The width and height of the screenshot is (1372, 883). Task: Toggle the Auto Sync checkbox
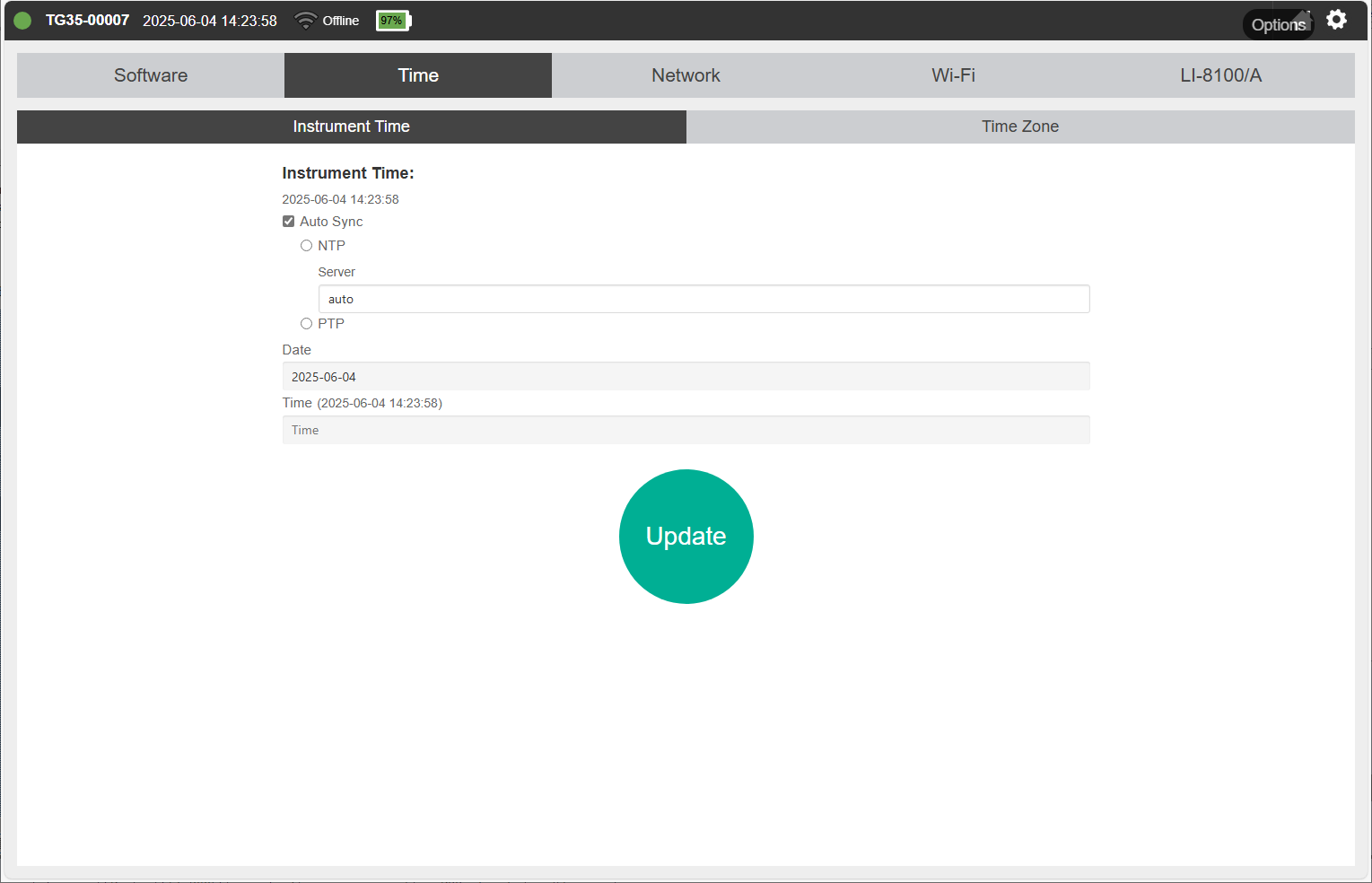(289, 222)
